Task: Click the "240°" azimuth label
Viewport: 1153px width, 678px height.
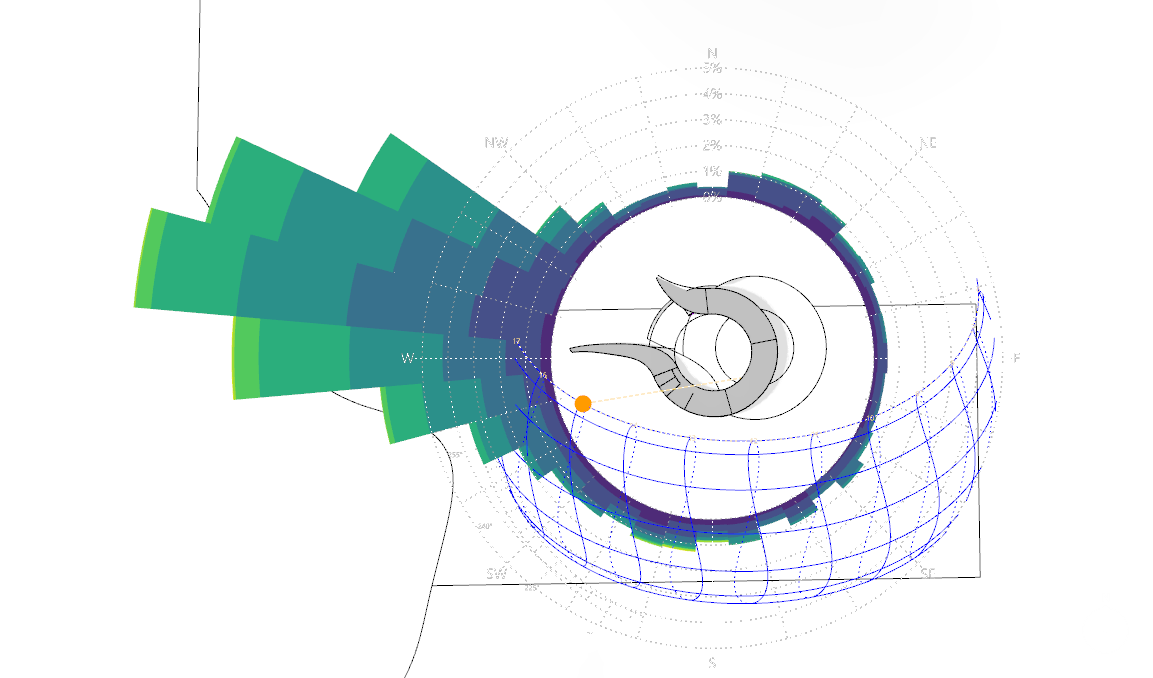Action: (484, 527)
